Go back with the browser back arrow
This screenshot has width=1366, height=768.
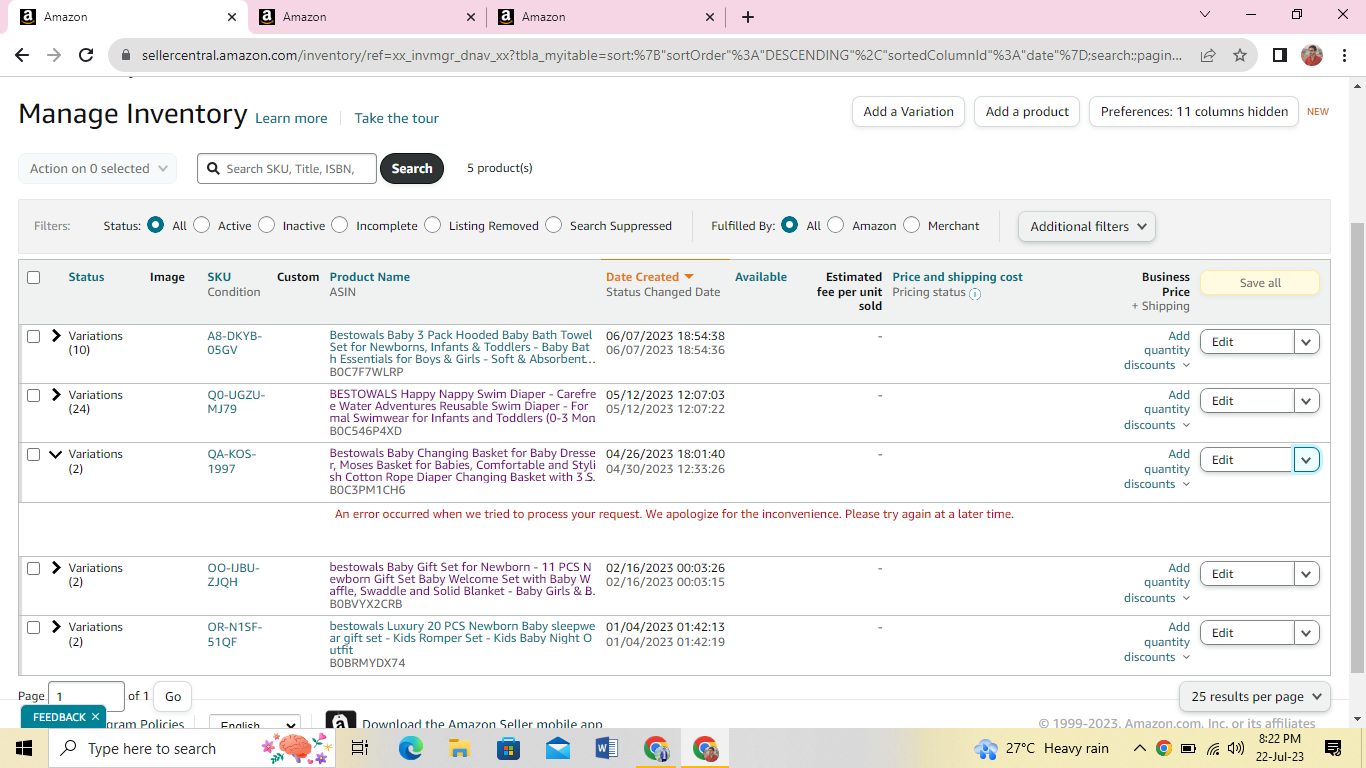click(x=22, y=55)
